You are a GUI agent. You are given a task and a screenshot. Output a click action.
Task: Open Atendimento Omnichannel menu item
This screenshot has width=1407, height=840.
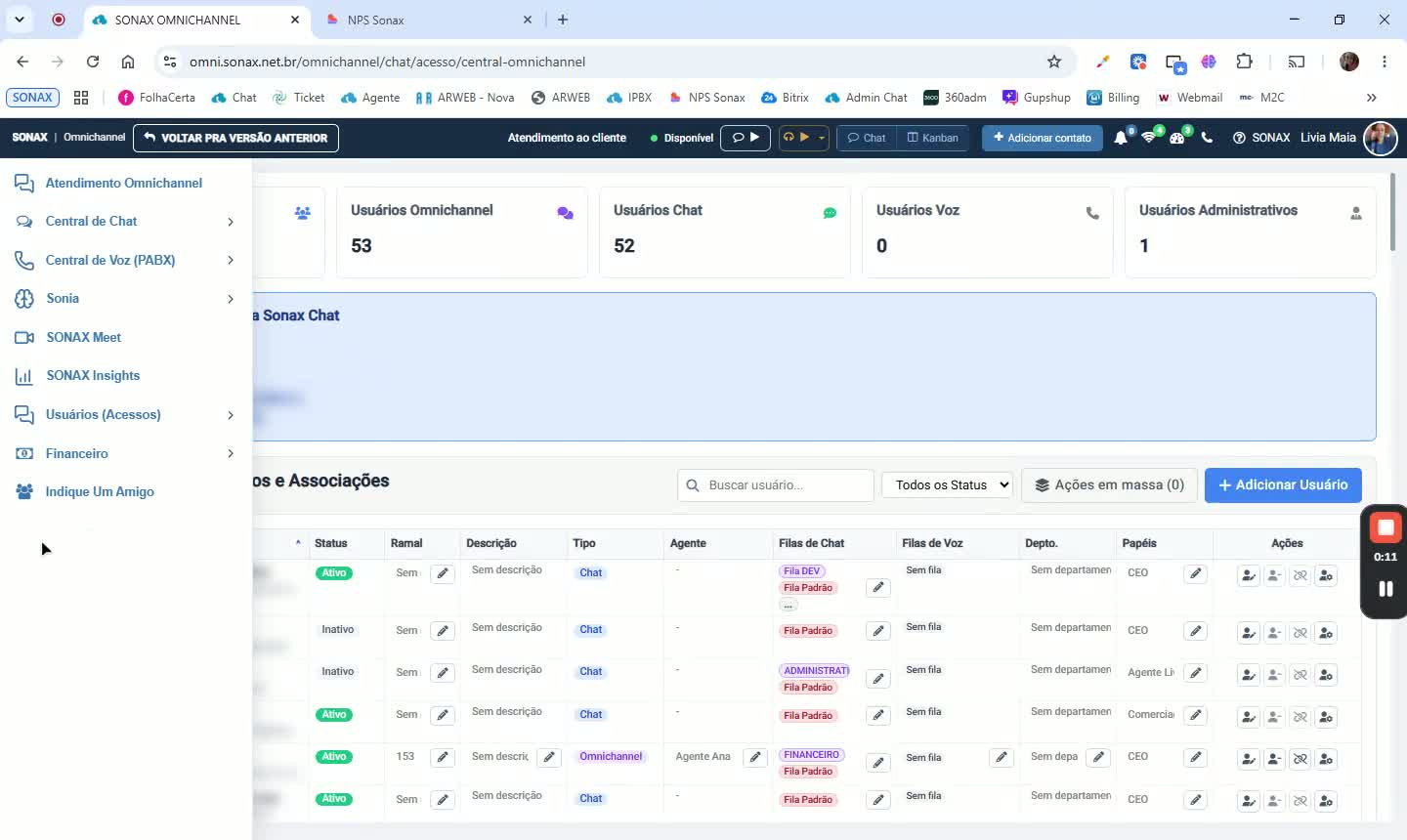click(x=123, y=183)
